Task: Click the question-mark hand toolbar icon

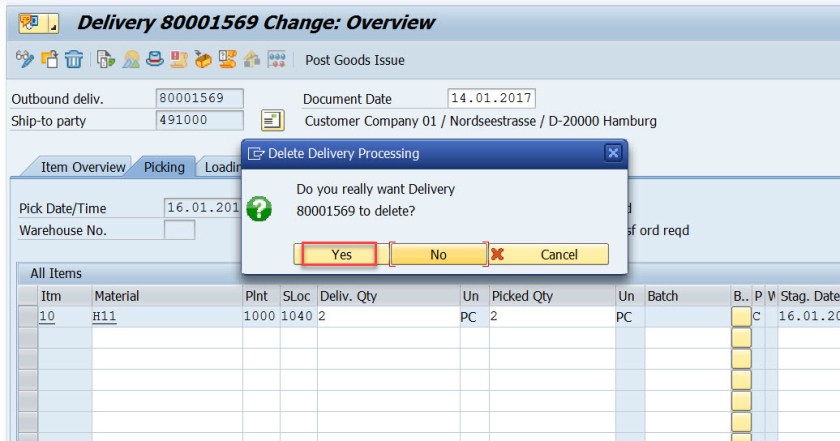Action: (227, 59)
